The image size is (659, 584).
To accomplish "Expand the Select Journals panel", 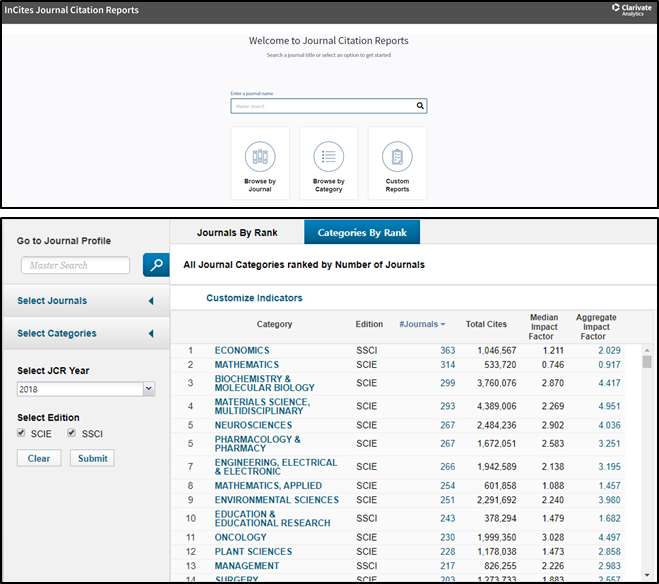I will 86,301.
